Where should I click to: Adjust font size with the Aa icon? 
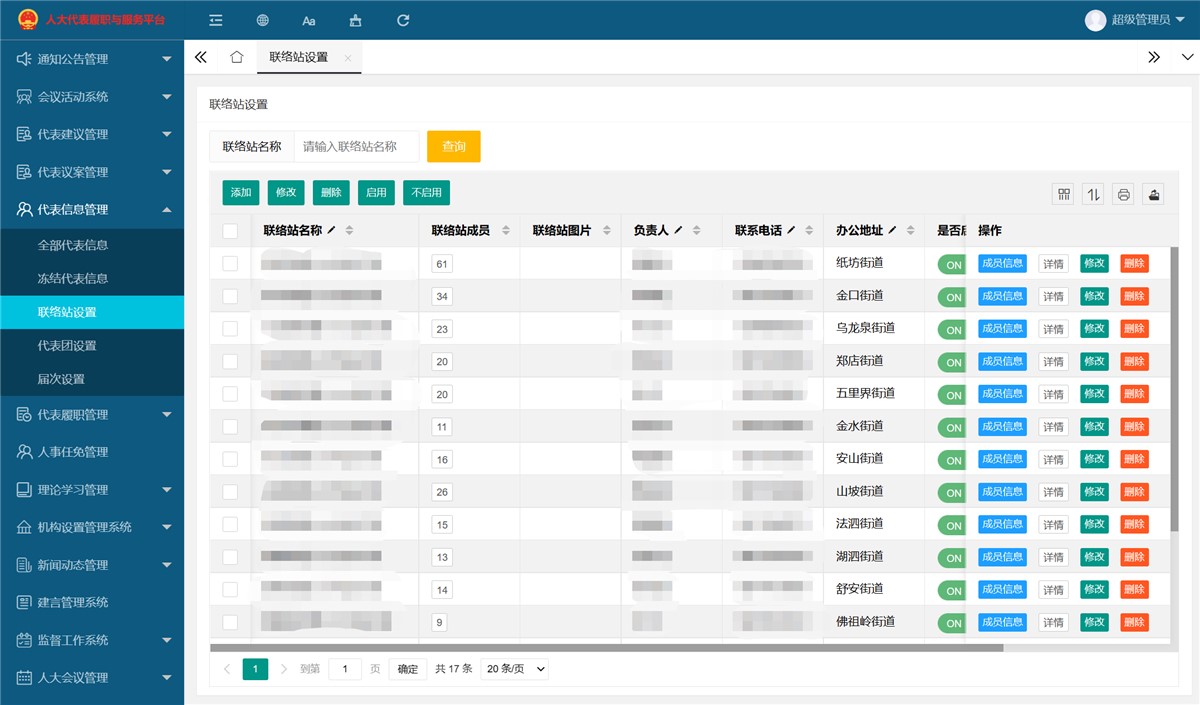click(308, 20)
